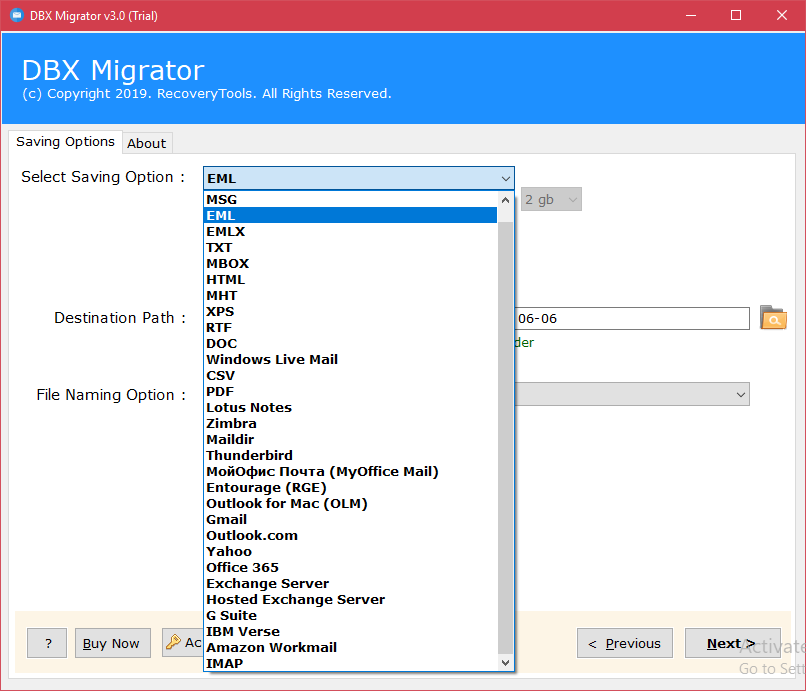Click the key icon on the Activate button
Screen dimensions: 806x691
(x=173, y=642)
